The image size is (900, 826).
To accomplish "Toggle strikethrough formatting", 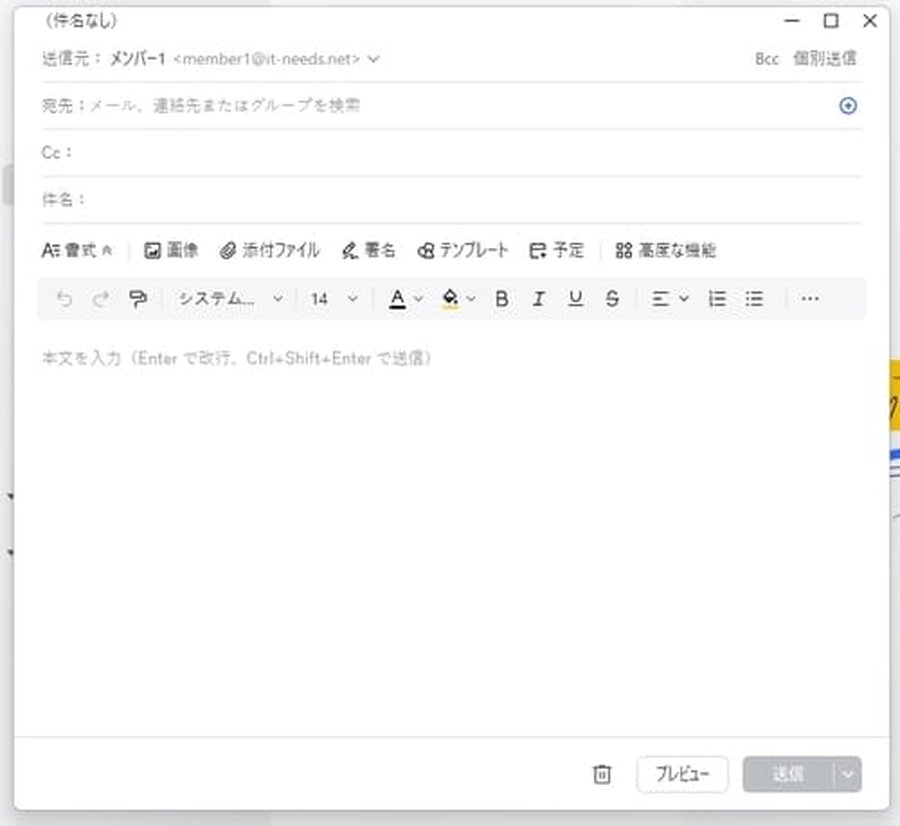I will click(x=612, y=299).
